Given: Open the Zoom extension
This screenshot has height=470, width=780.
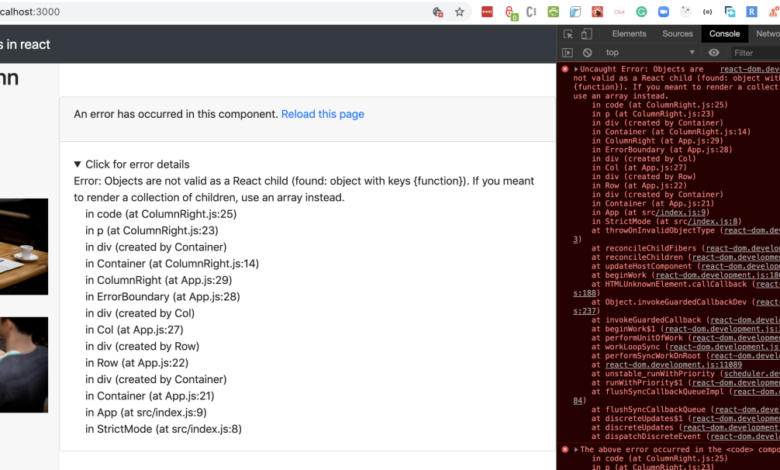Looking at the screenshot, I should pyautogui.click(x=664, y=12).
